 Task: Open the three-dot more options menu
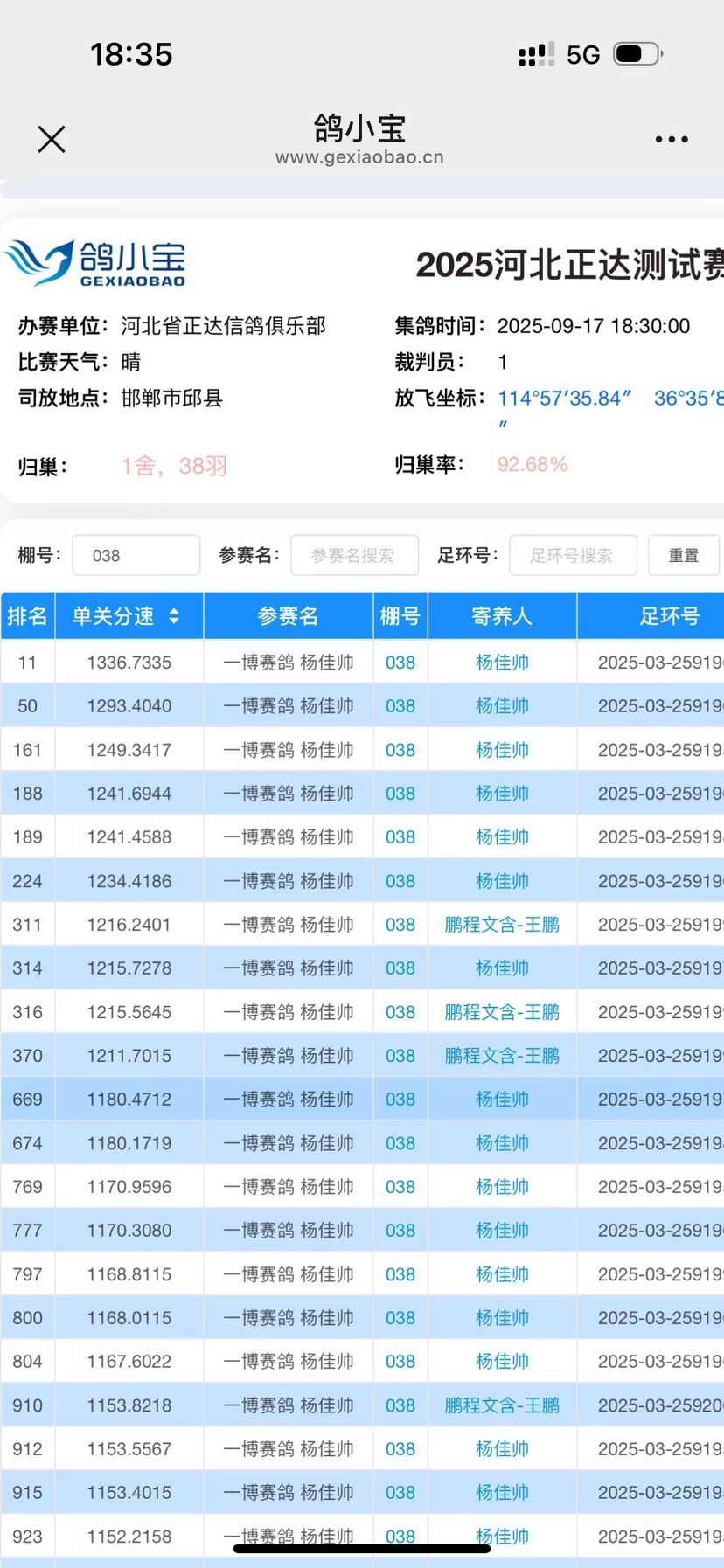tap(672, 139)
